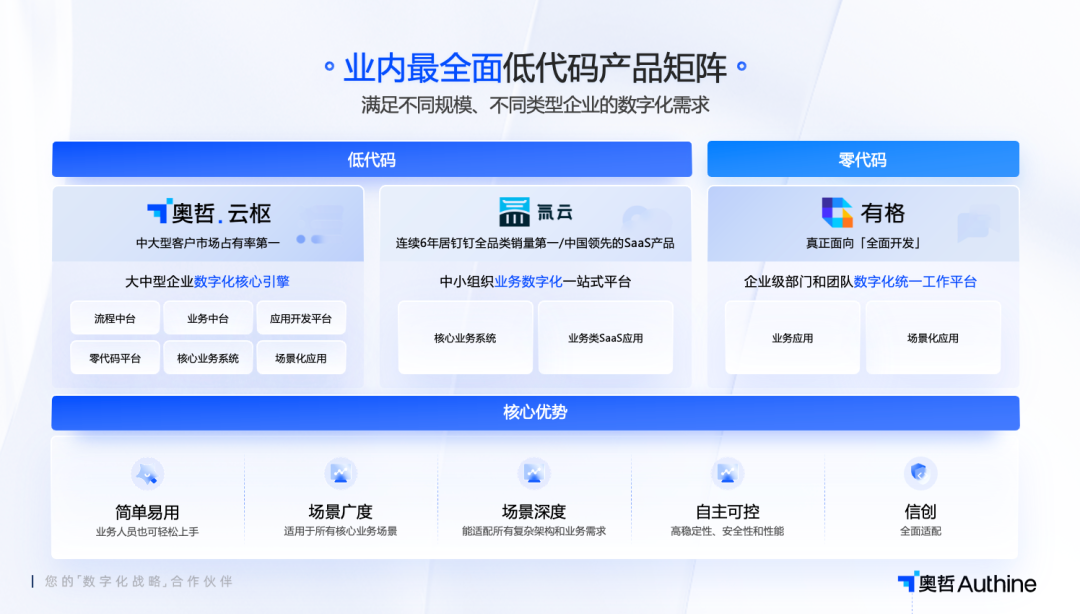Image resolution: width=1080 pixels, height=614 pixels.
Task: Open the 应用开发平台 card
Action: point(301,318)
